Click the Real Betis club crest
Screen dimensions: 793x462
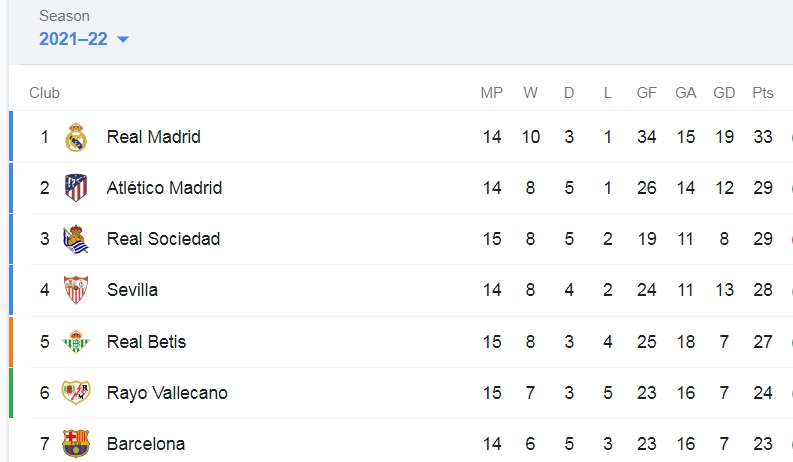[x=76, y=342]
